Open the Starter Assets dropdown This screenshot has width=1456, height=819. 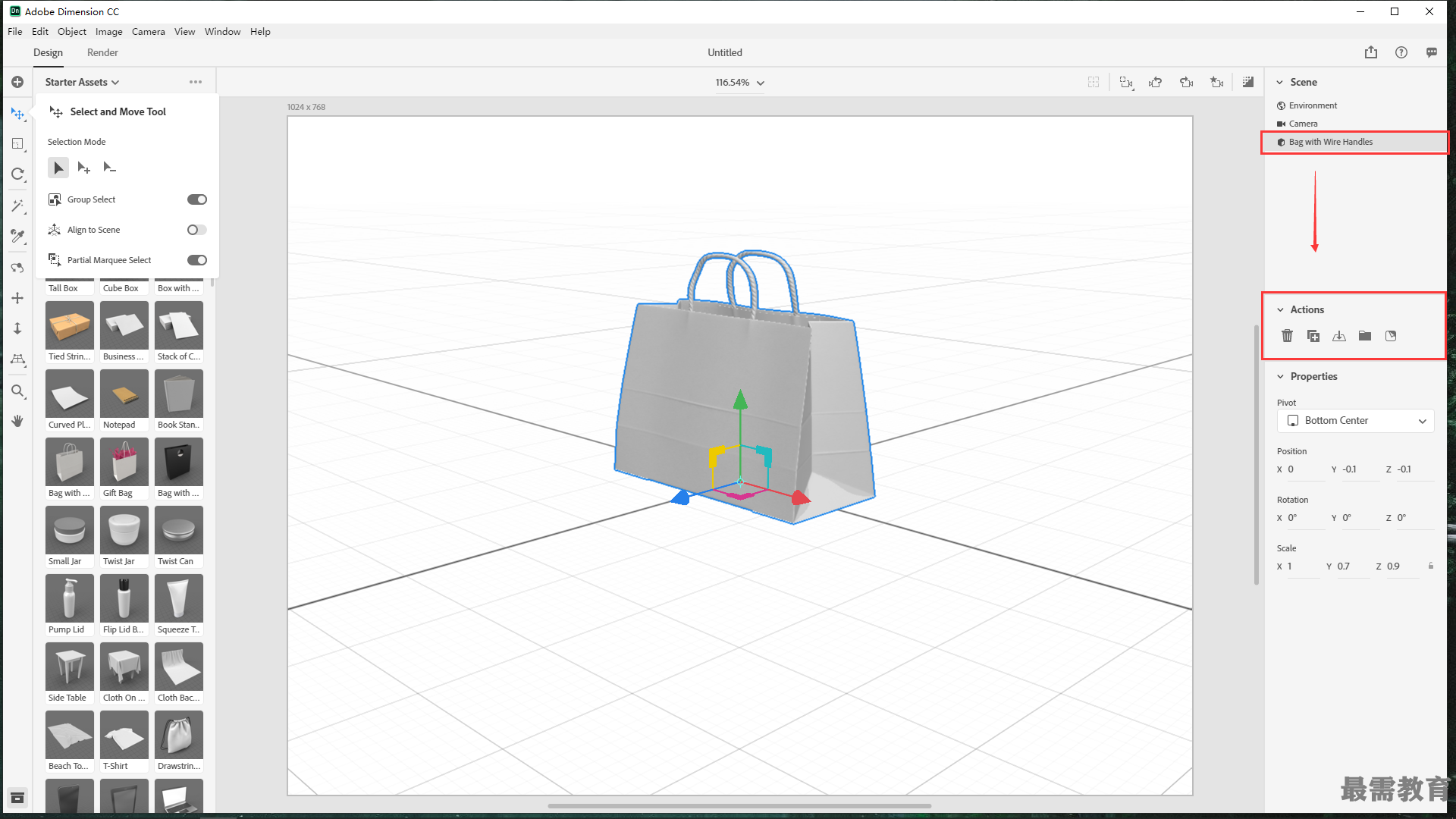click(82, 82)
